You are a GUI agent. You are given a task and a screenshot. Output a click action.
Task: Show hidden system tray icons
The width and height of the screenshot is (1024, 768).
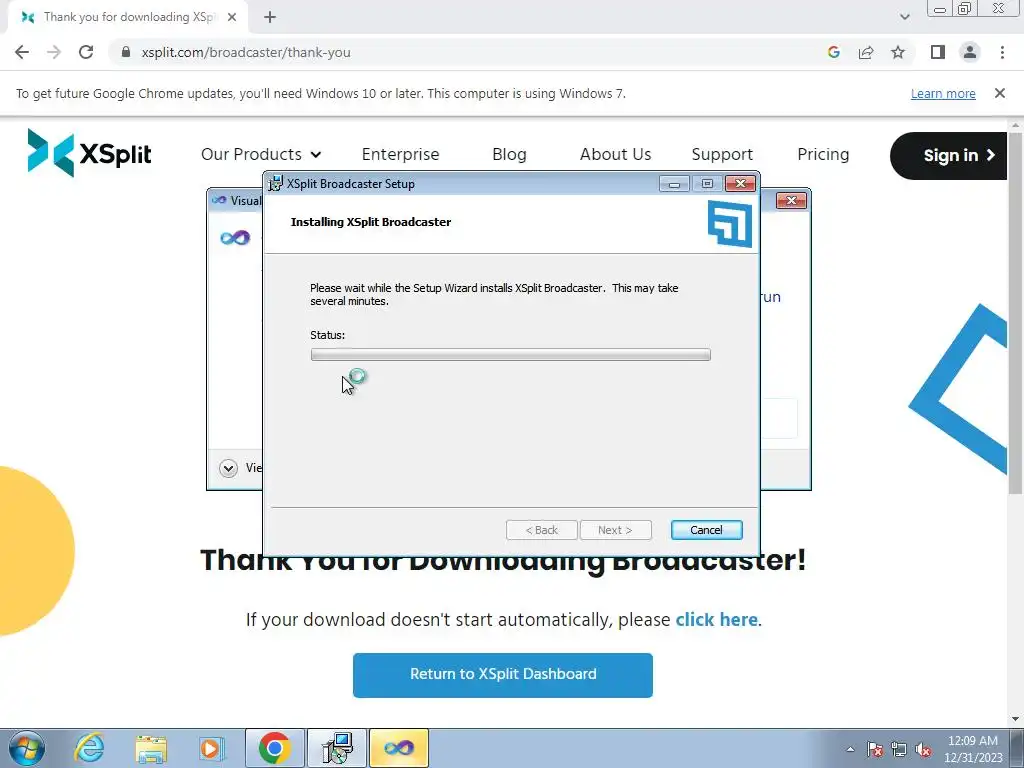(850, 749)
